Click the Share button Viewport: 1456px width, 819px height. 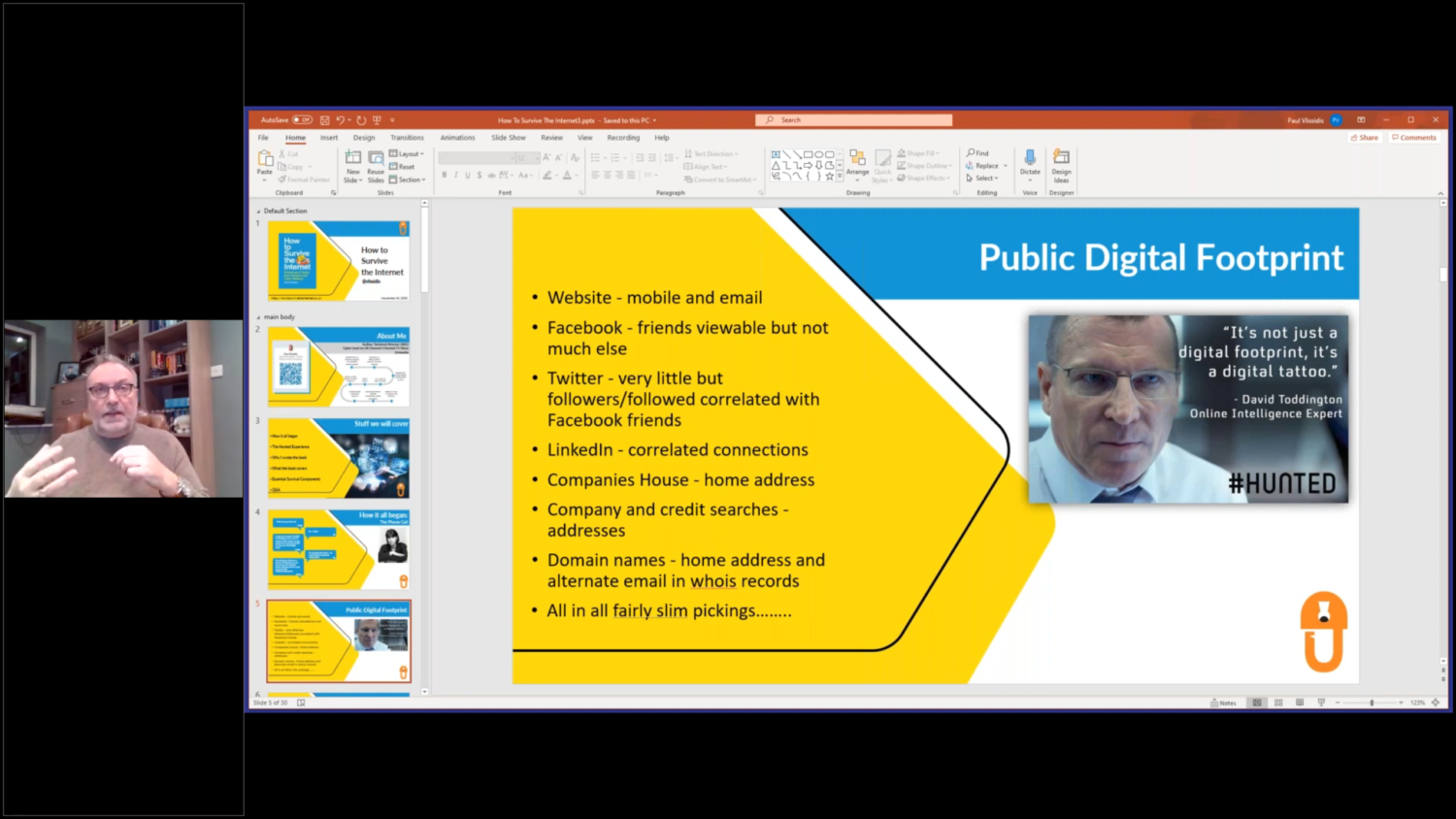coord(1365,138)
